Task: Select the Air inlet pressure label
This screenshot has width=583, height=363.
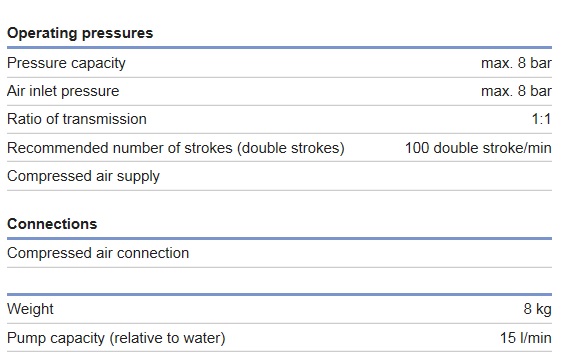Action: [63, 91]
